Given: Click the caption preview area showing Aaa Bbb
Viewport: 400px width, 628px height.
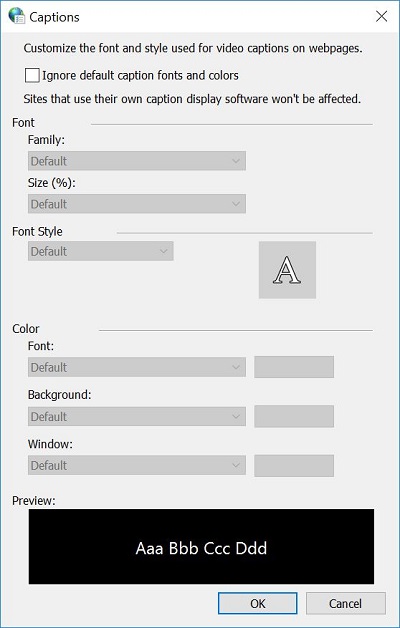Looking at the screenshot, I should point(201,547).
